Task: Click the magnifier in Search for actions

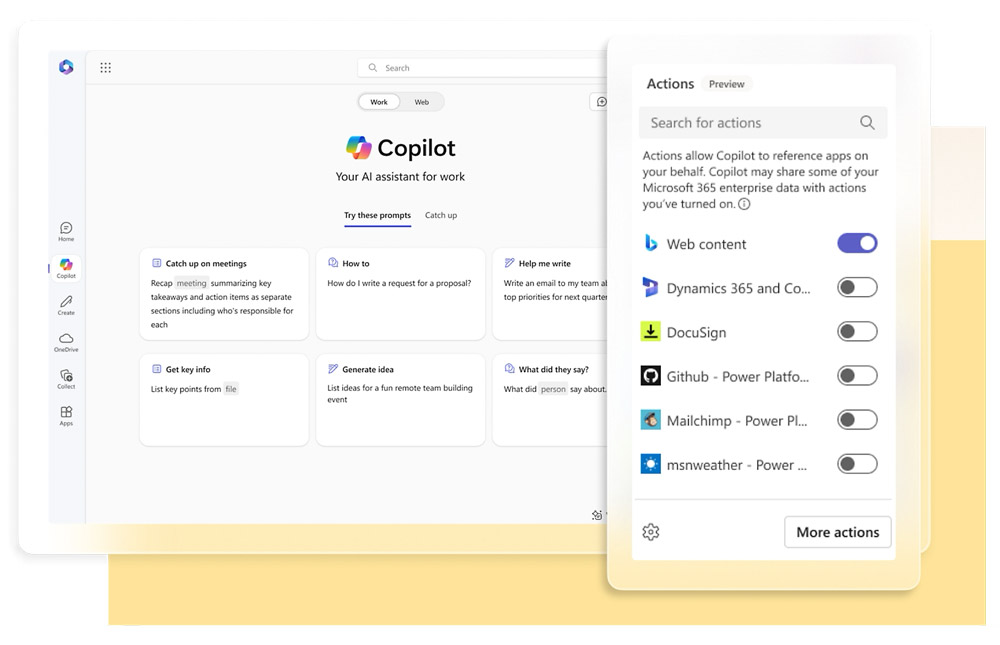Action: pyautogui.click(x=867, y=122)
